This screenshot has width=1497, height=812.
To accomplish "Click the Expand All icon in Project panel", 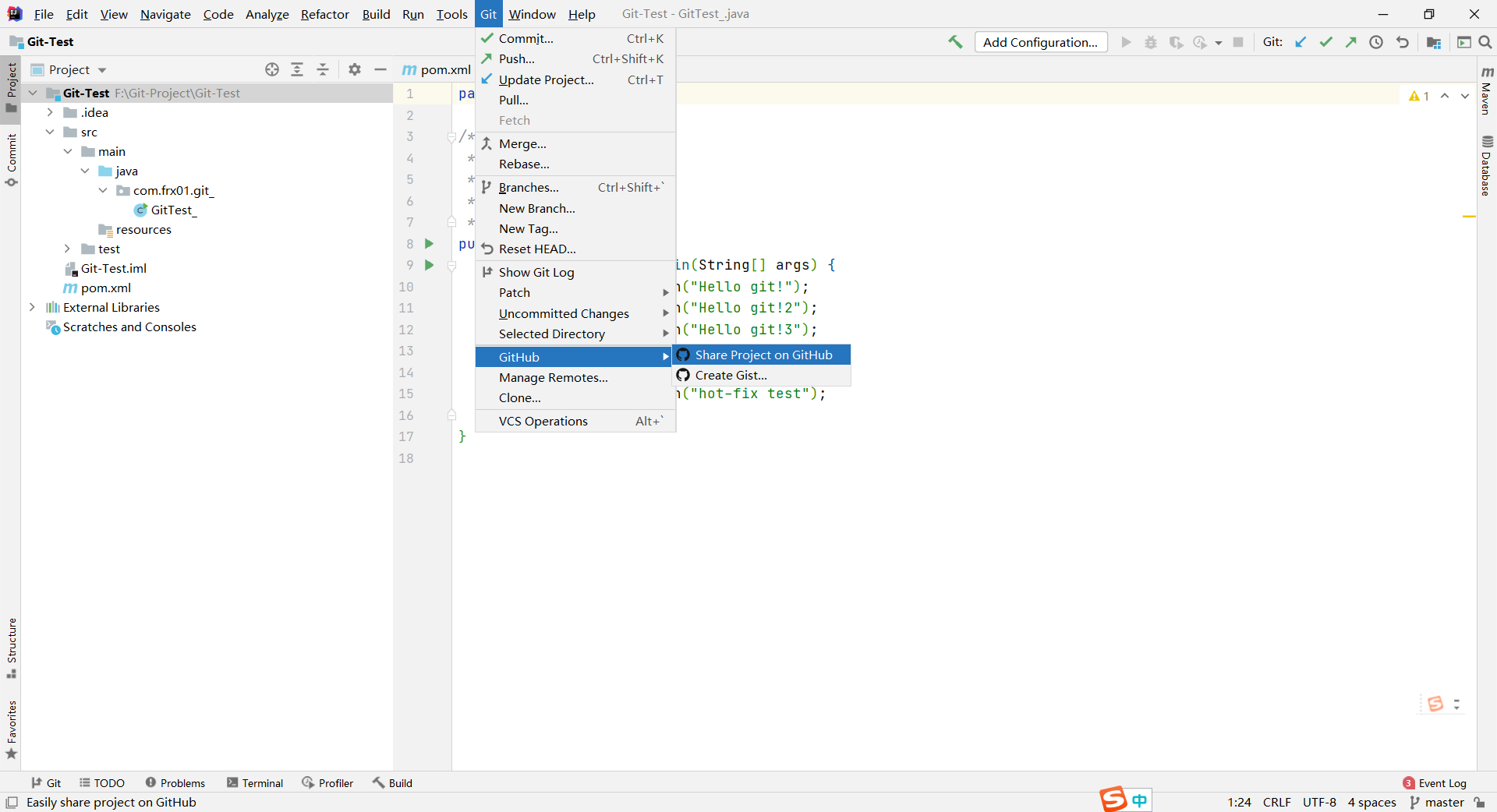I will click(x=297, y=69).
